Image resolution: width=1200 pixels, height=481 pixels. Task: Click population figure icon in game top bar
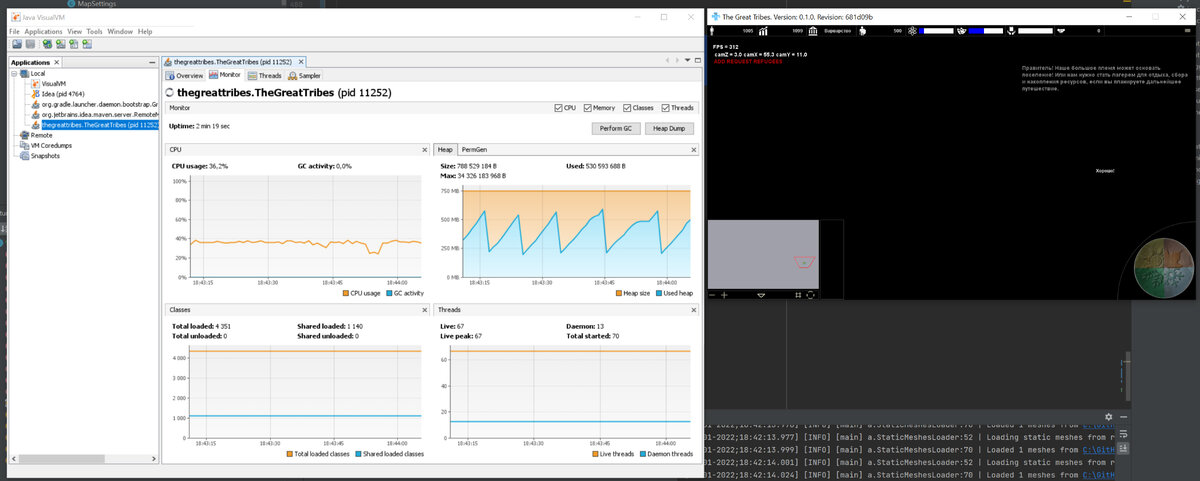(x=713, y=31)
